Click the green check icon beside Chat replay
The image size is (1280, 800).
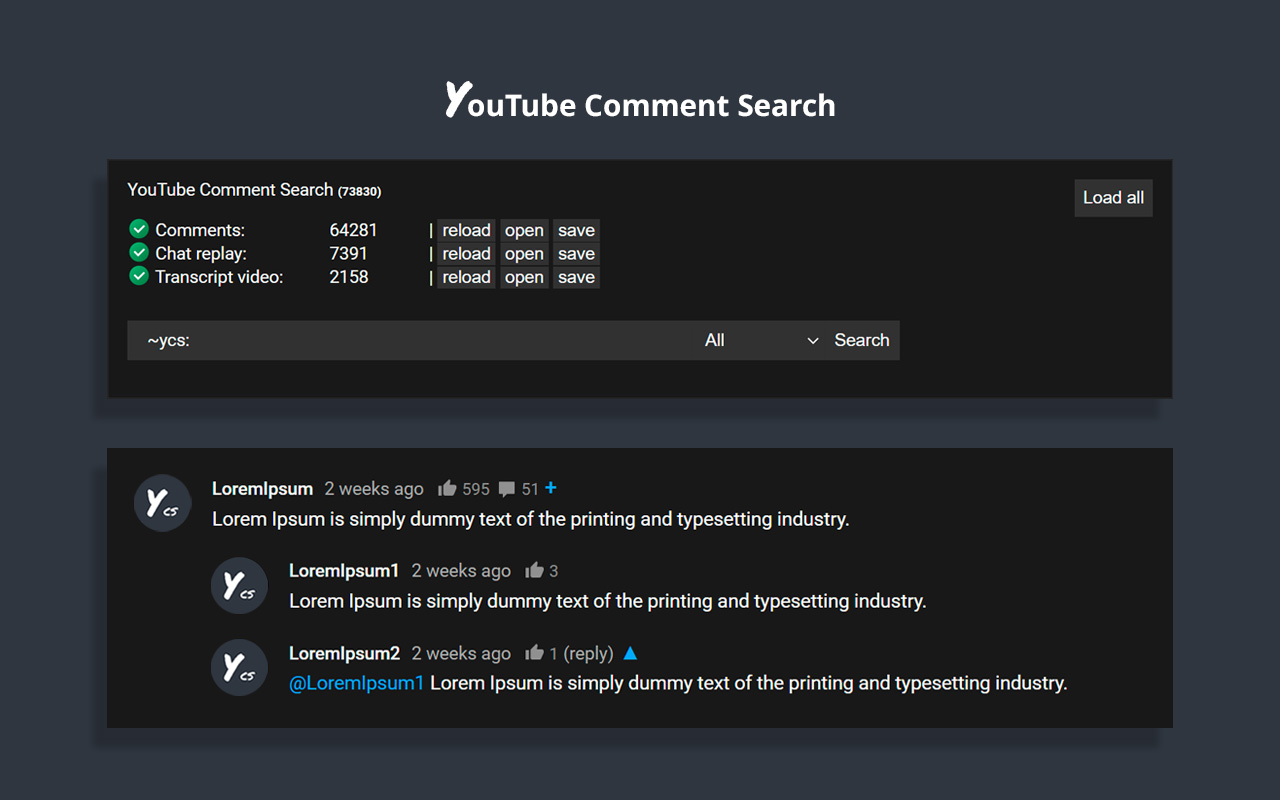pos(138,254)
